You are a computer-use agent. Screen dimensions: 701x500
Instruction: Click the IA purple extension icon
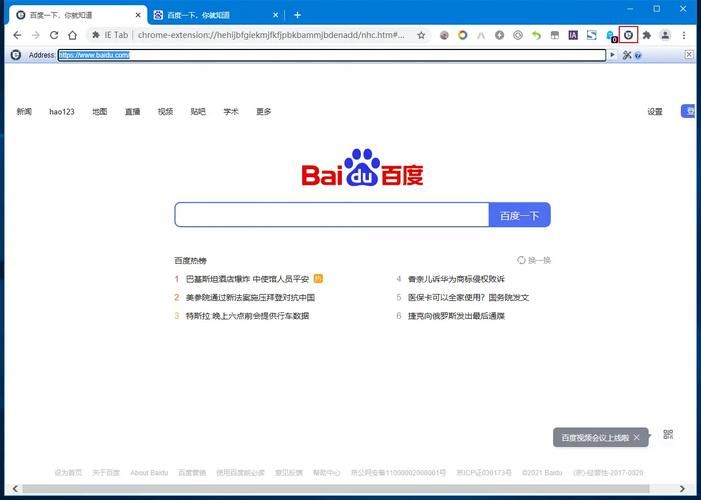[573, 35]
